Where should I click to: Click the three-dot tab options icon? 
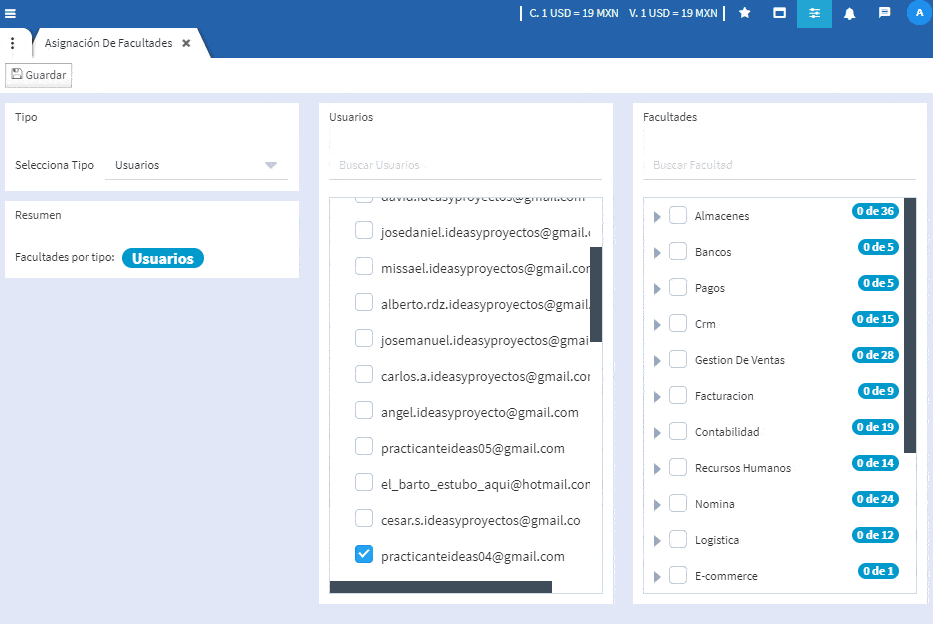(12, 44)
